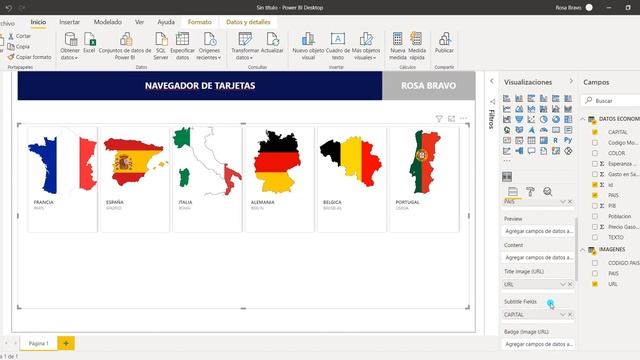Image resolution: width=640 pixels, height=360 pixels.
Task: Switch to the Modelado ribbon tab
Action: coord(108,22)
